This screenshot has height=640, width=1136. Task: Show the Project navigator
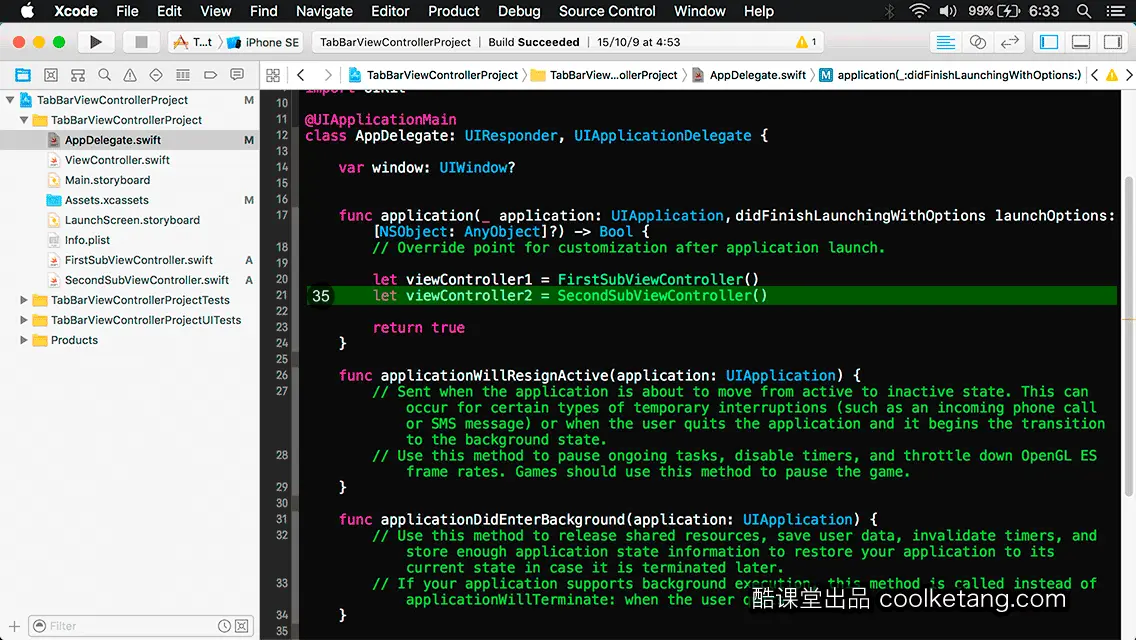pyautogui.click(x=23, y=75)
